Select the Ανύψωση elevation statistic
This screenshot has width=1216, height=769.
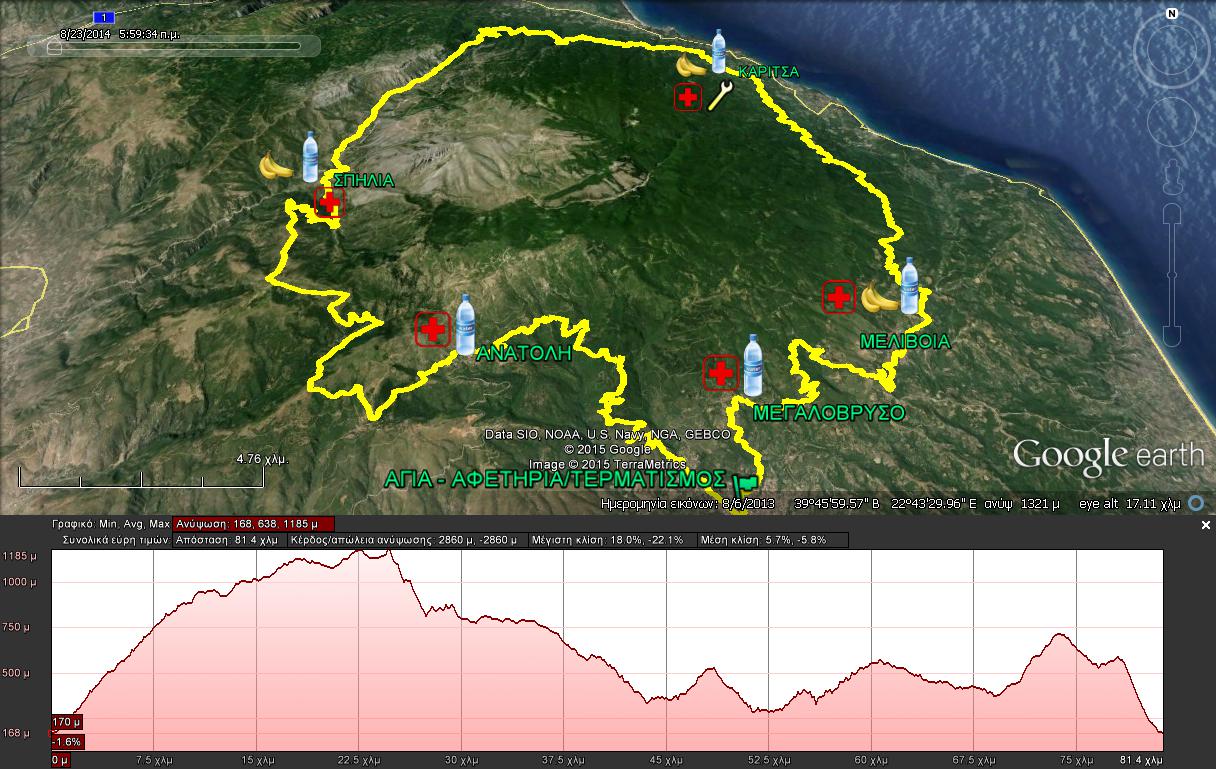(x=253, y=524)
